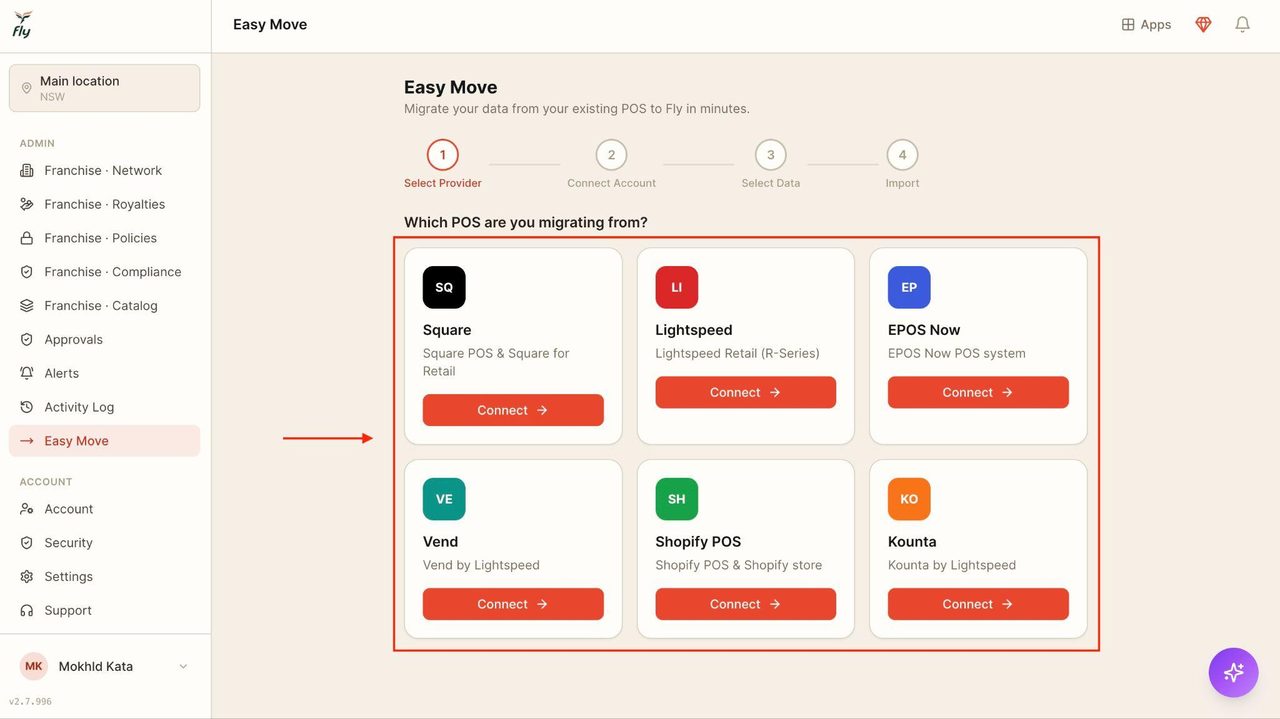
Task: Click 'Kounta by Lightspeed' description text
Action: pyautogui.click(x=952, y=565)
